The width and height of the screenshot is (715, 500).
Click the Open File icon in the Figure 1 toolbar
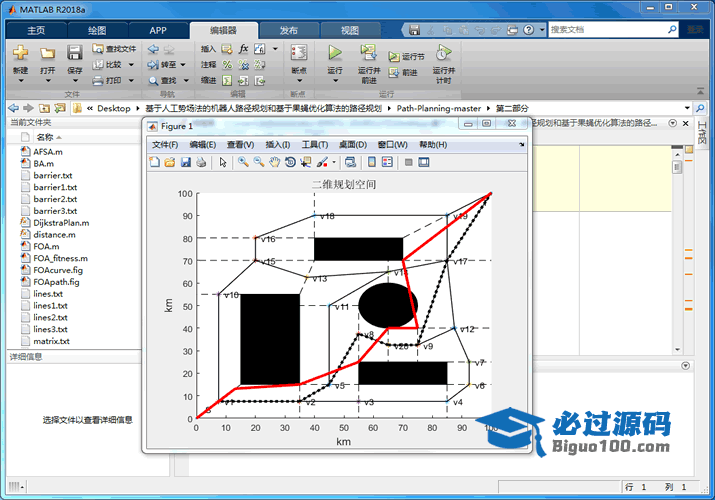tap(170, 162)
